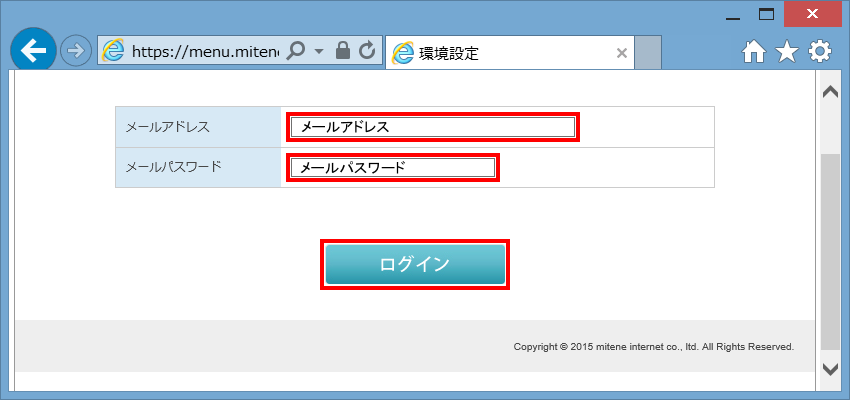Click the Copyright 2015 mitene internet text
The image size is (850, 400).
tap(654, 346)
